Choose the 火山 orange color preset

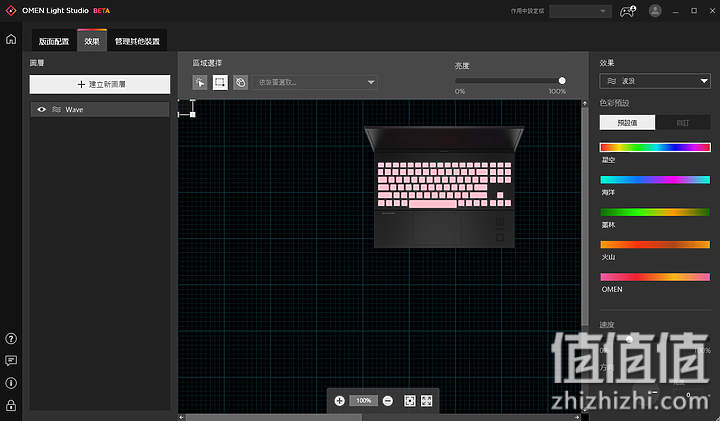(x=655, y=244)
